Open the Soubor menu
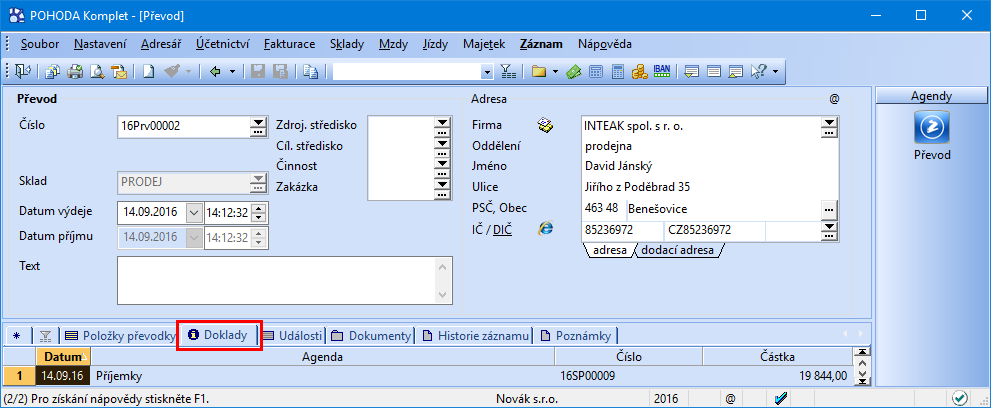991x408 pixels. coord(39,44)
